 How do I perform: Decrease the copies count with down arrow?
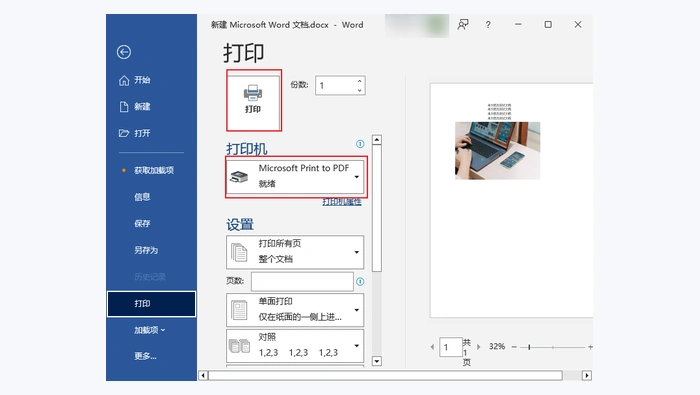[x=359, y=90]
